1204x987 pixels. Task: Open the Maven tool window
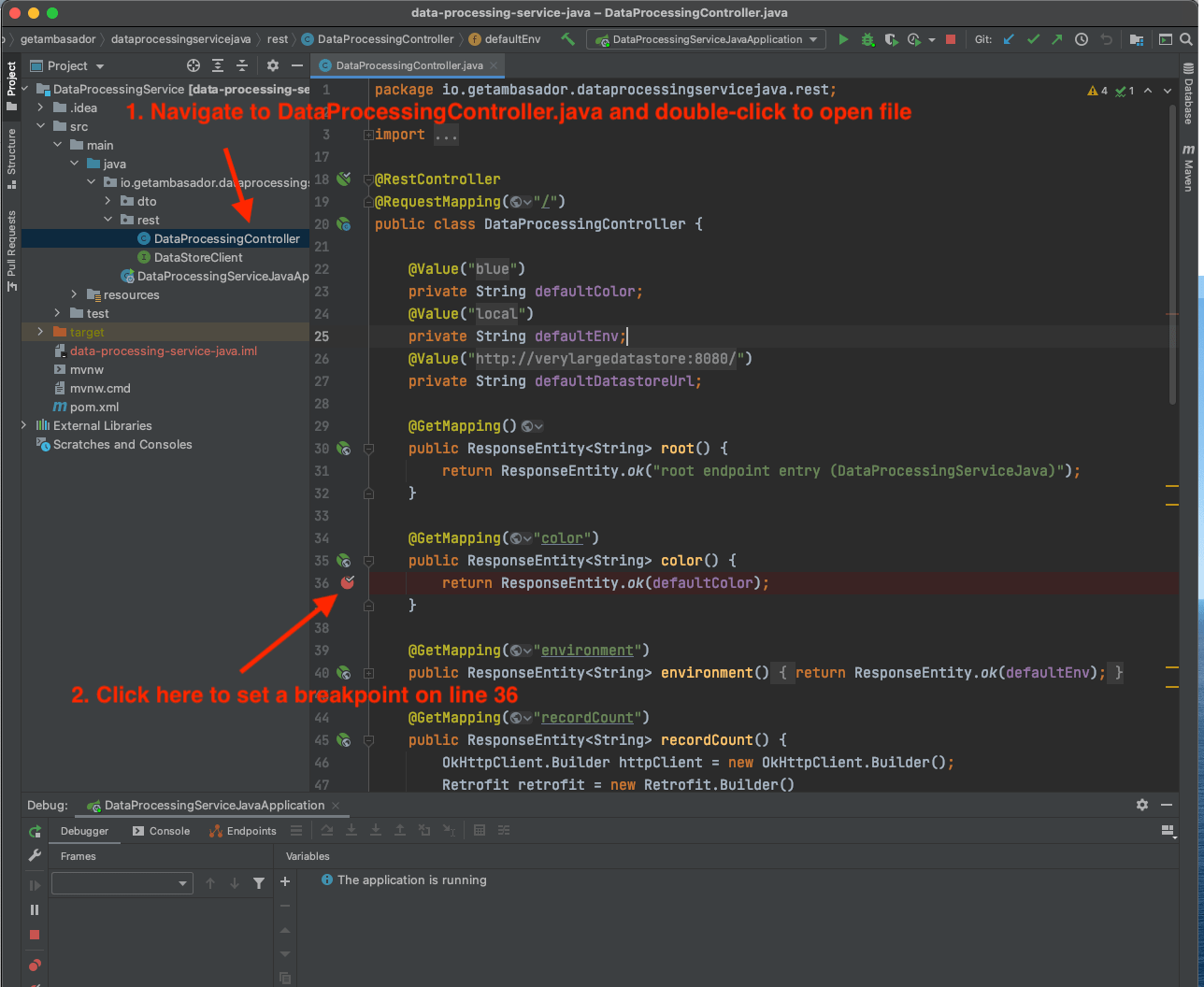click(x=1188, y=167)
